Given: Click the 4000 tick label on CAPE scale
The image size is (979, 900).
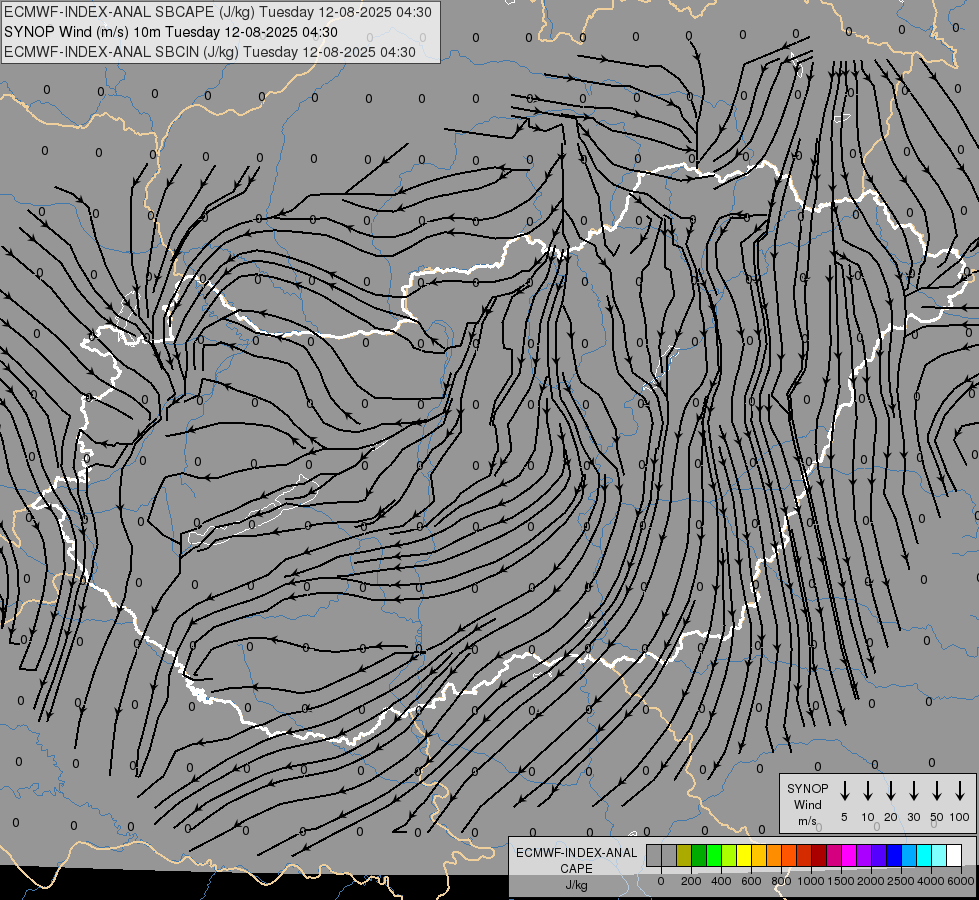Looking at the screenshot, I should click(x=931, y=881).
